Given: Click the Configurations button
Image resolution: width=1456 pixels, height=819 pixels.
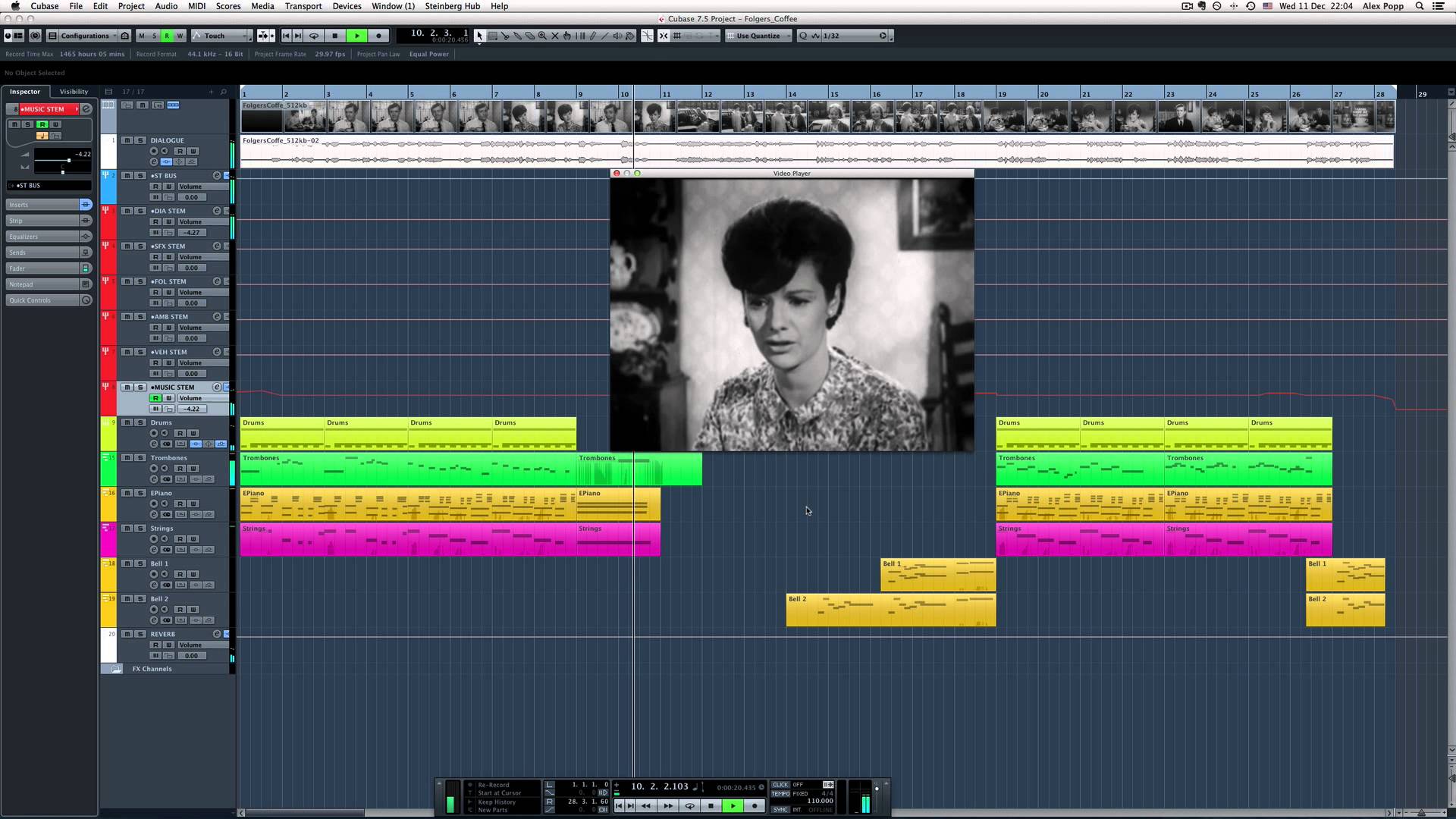Looking at the screenshot, I should (83, 36).
